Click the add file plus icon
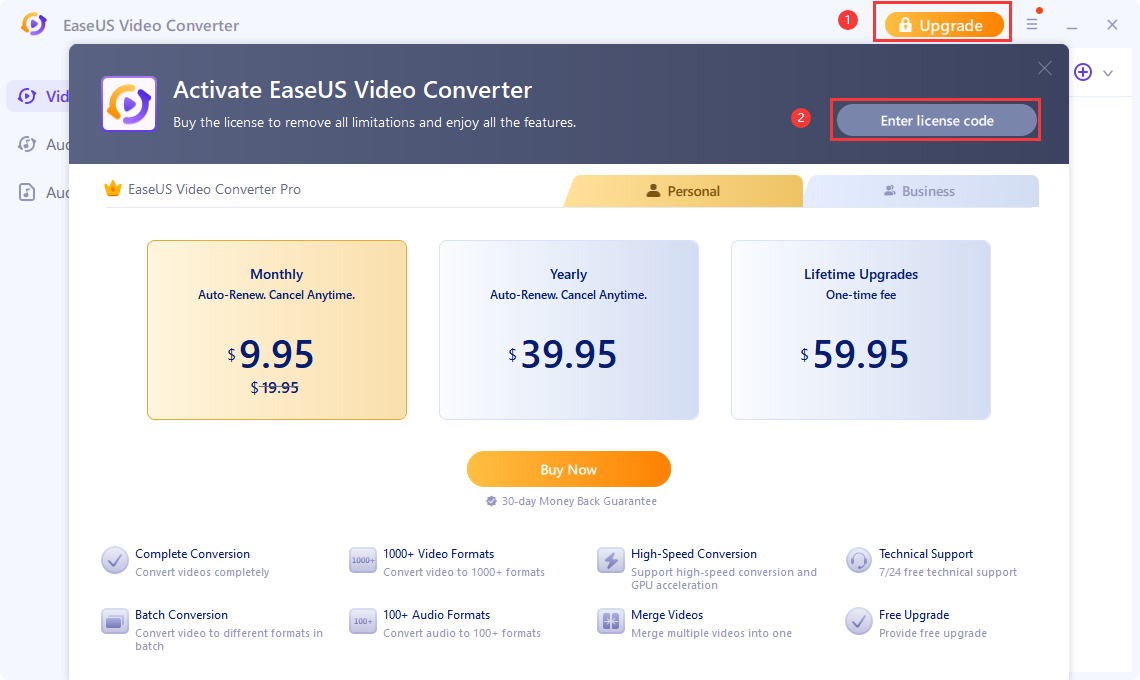Screen dimensions: 1140x680 pyautogui.click(x=1083, y=72)
